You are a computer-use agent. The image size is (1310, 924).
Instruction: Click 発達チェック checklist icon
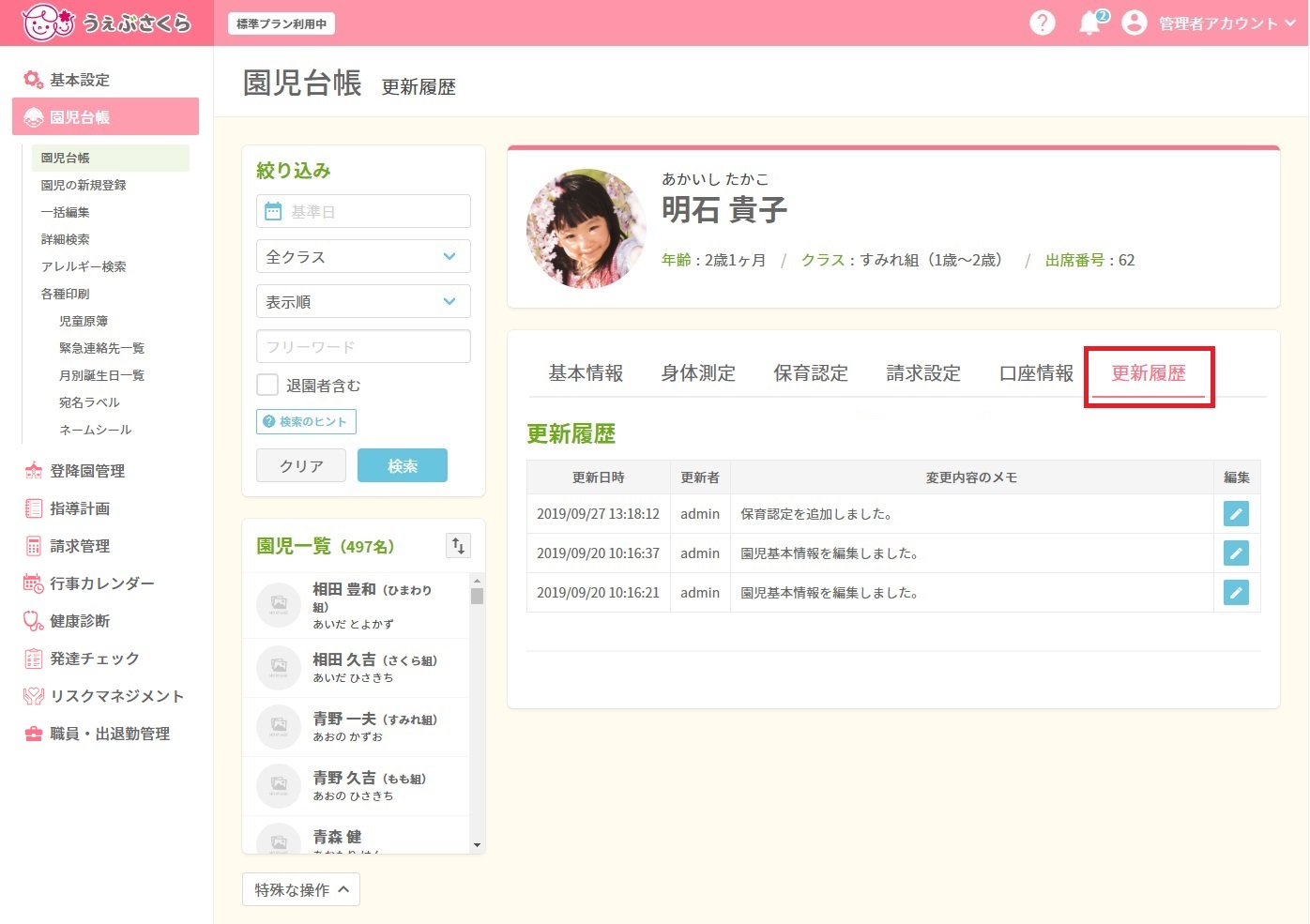pyautogui.click(x=34, y=659)
